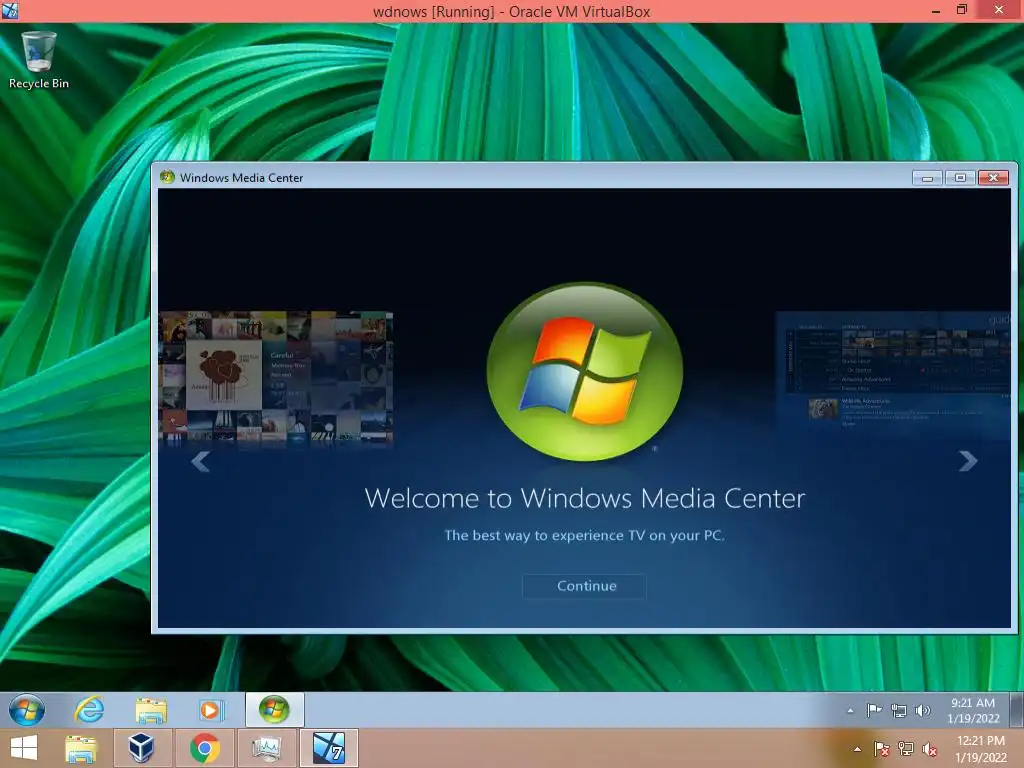Open Action Center flag in host tray
Screen dimensions: 1024x768
click(882, 749)
